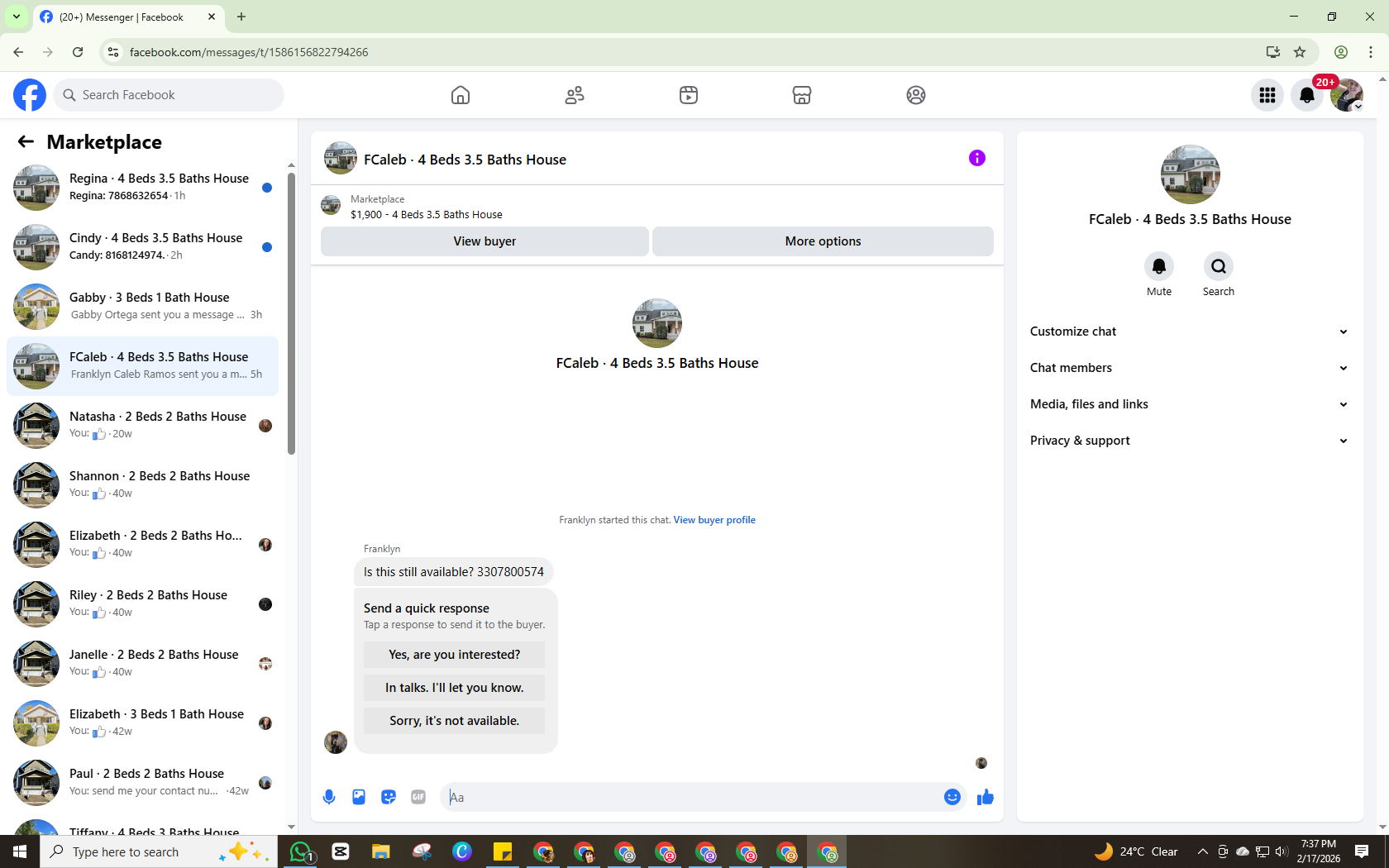1389x868 pixels.
Task: Open Janelle 2 Beds 2 Baths conversation
Action: point(143,664)
